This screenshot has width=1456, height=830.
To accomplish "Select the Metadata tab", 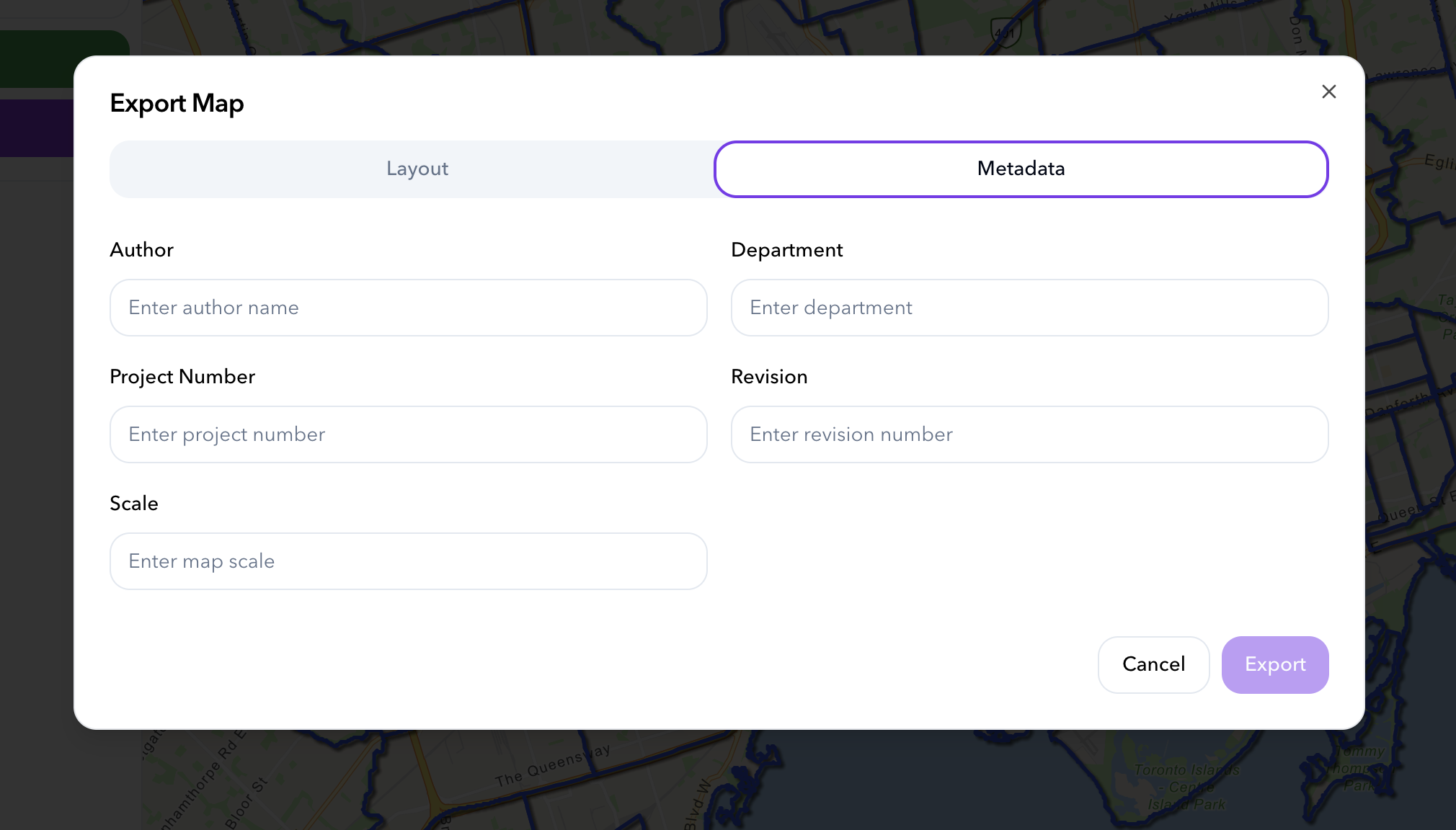I will click(x=1020, y=169).
